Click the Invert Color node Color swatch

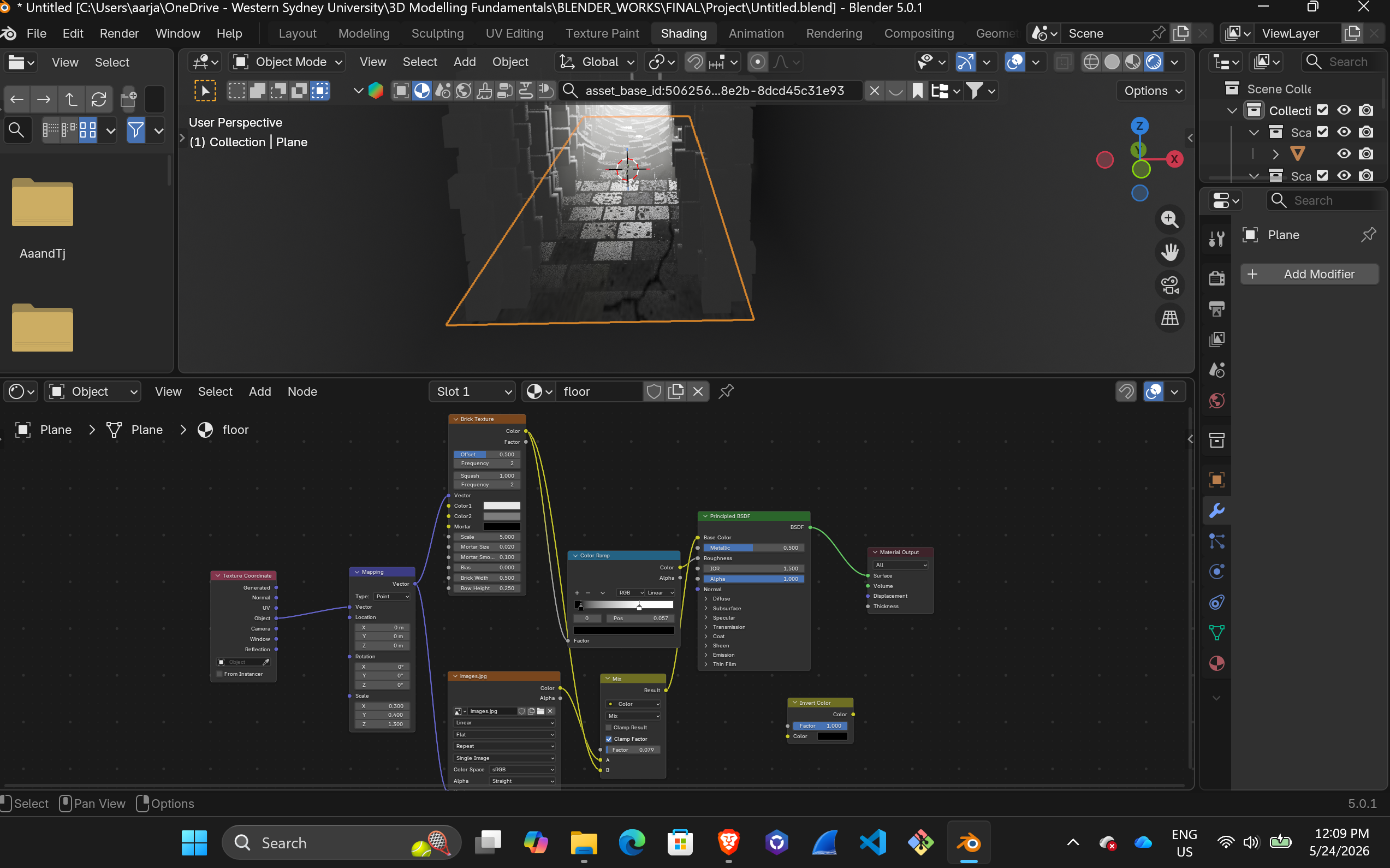(x=832, y=736)
